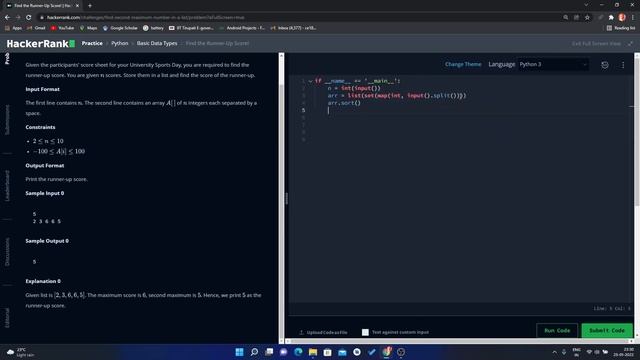Open the Windows Start menu
Image resolution: width=640 pixels, height=360 pixels.
pos(240,352)
